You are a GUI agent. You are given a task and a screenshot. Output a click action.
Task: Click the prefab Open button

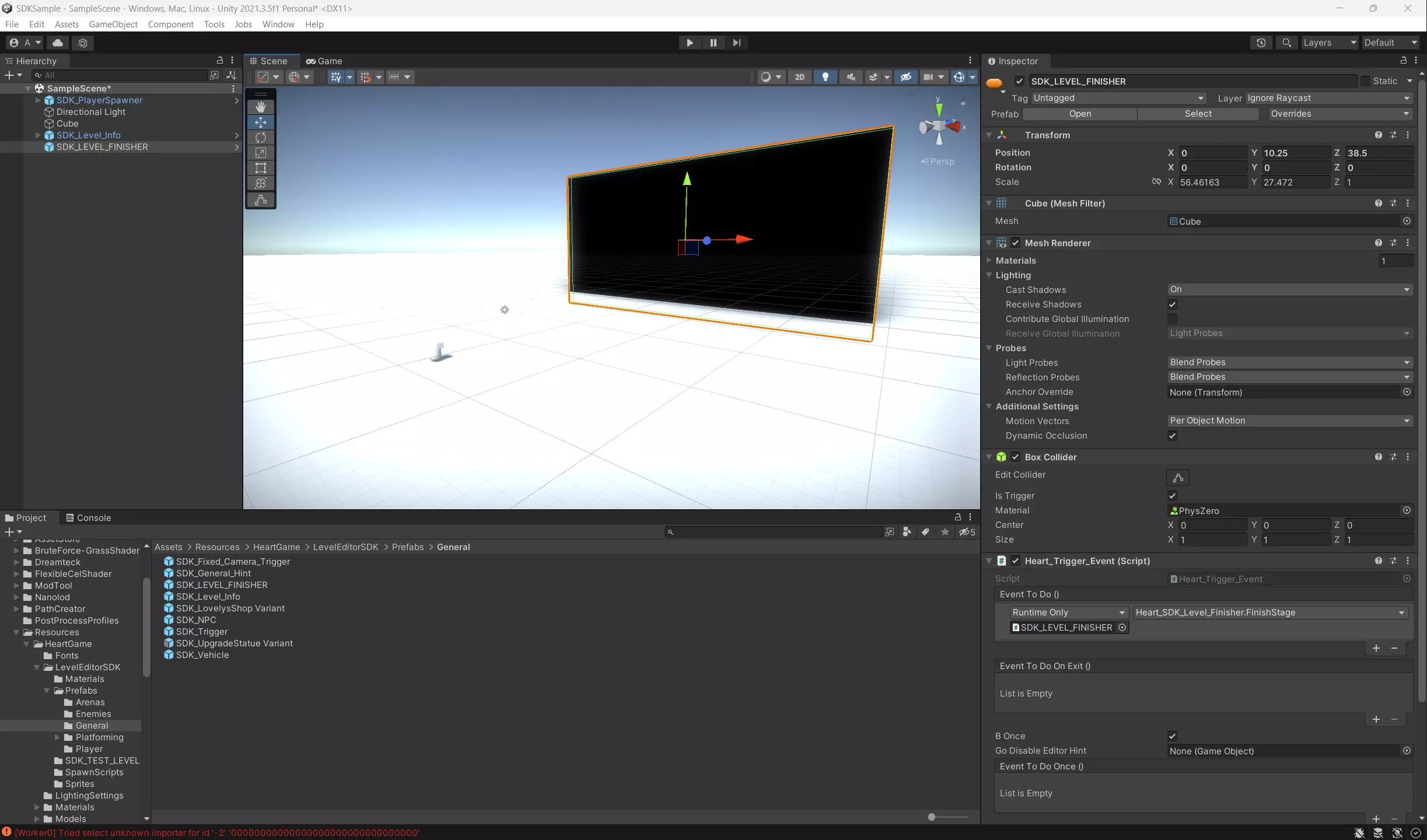[x=1080, y=114]
